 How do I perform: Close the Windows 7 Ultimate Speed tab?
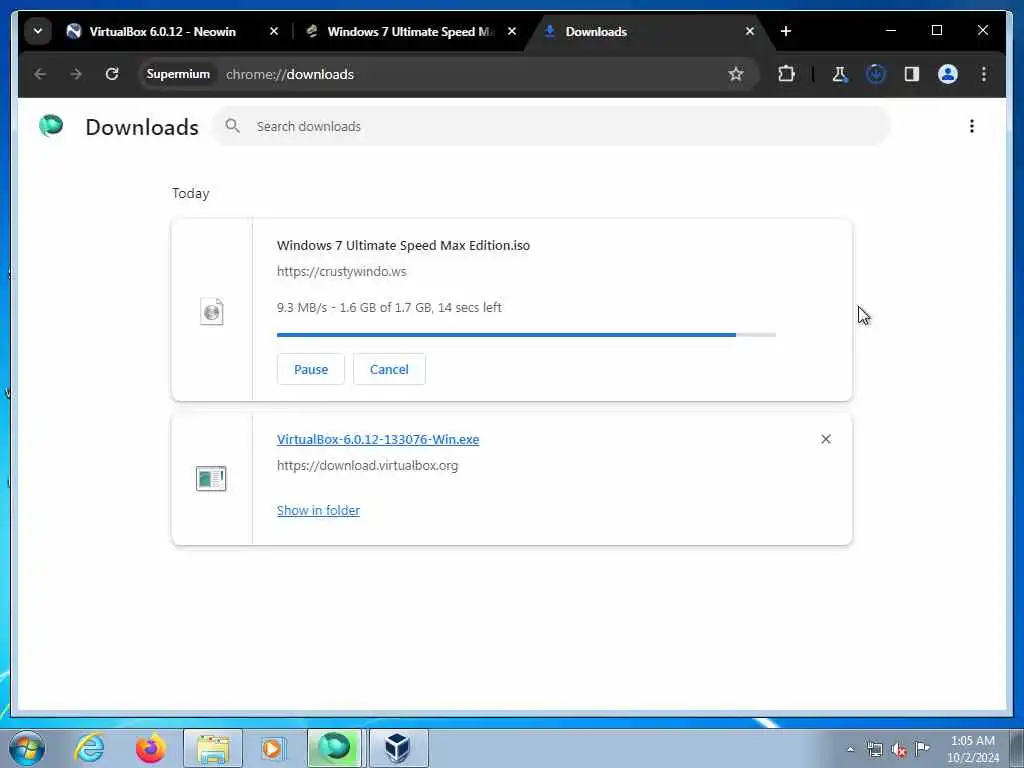512,31
